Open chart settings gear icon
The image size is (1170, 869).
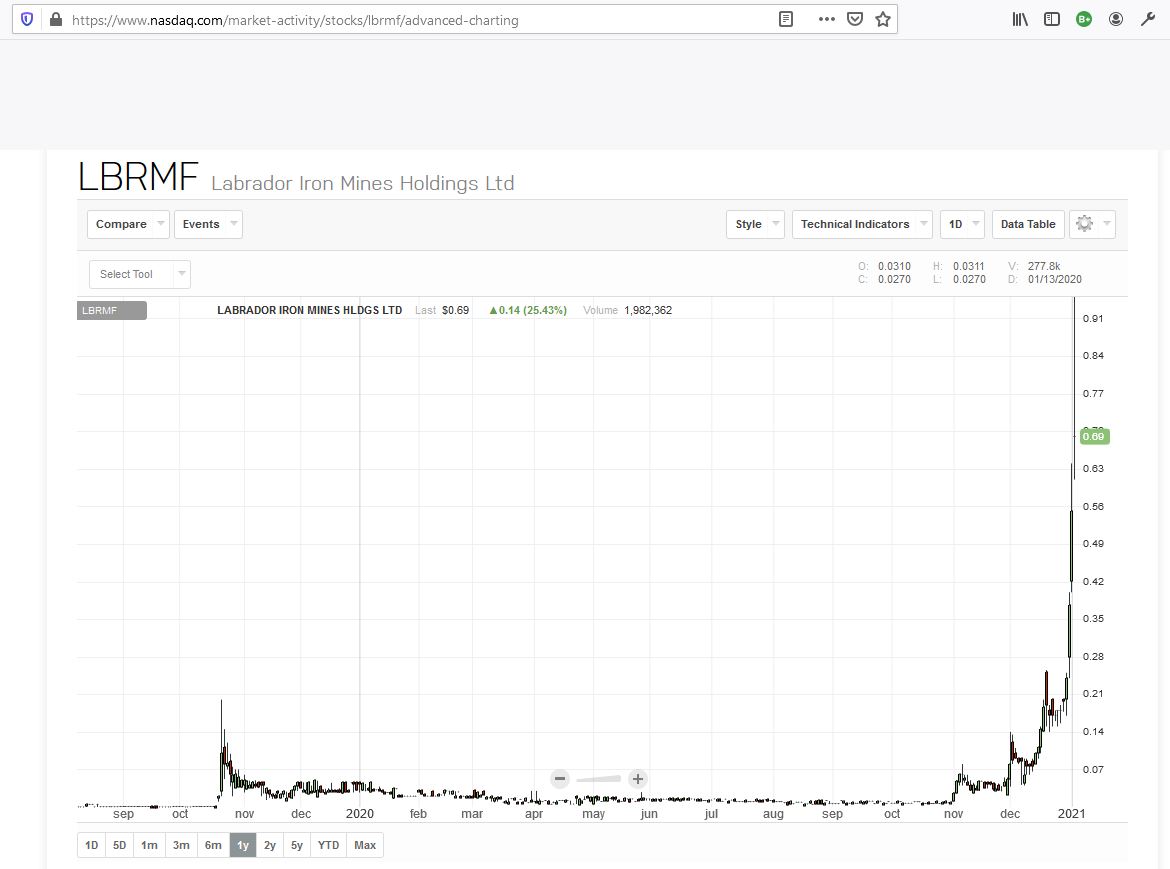[1084, 224]
